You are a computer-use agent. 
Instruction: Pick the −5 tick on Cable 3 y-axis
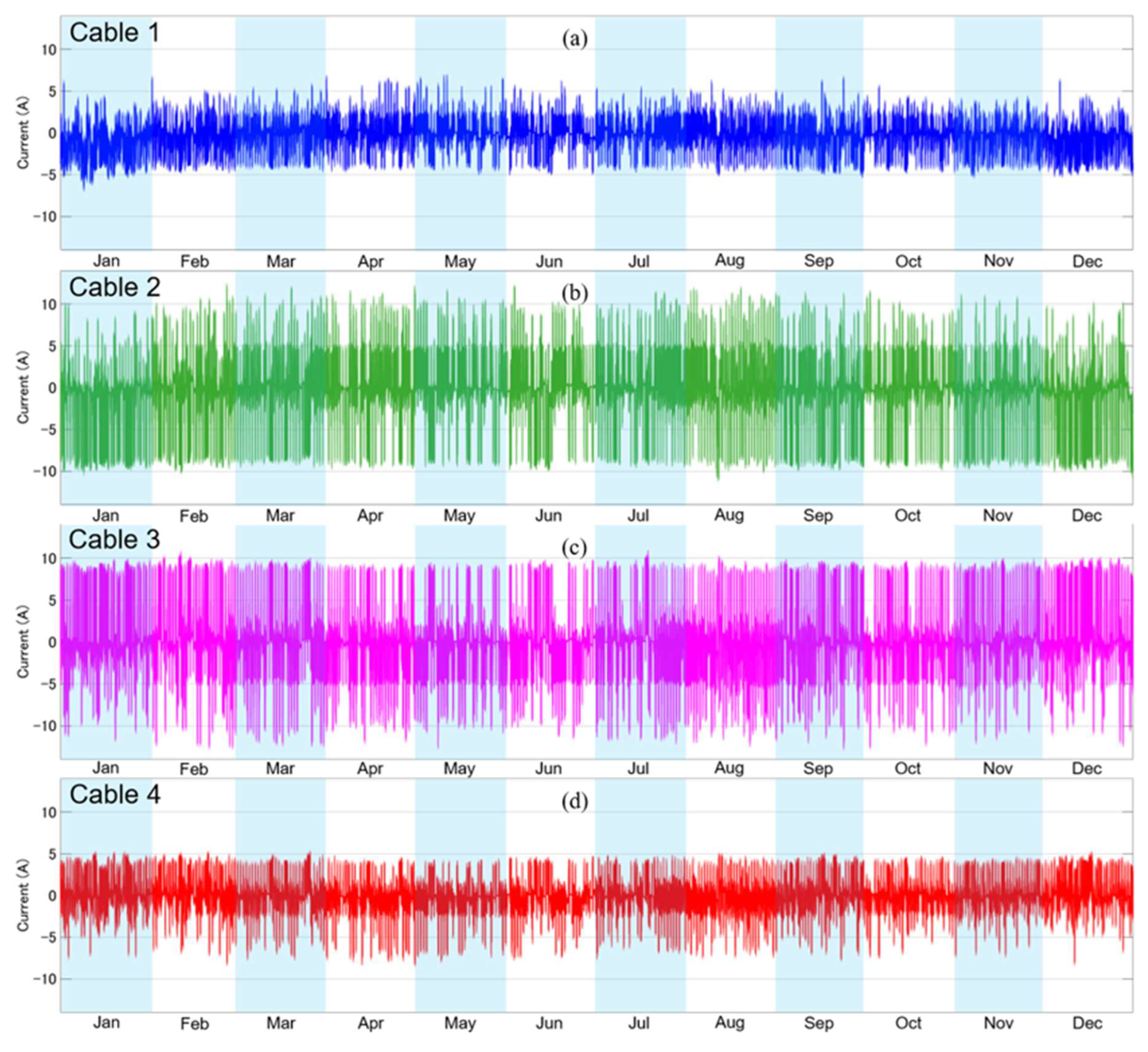click(49, 684)
